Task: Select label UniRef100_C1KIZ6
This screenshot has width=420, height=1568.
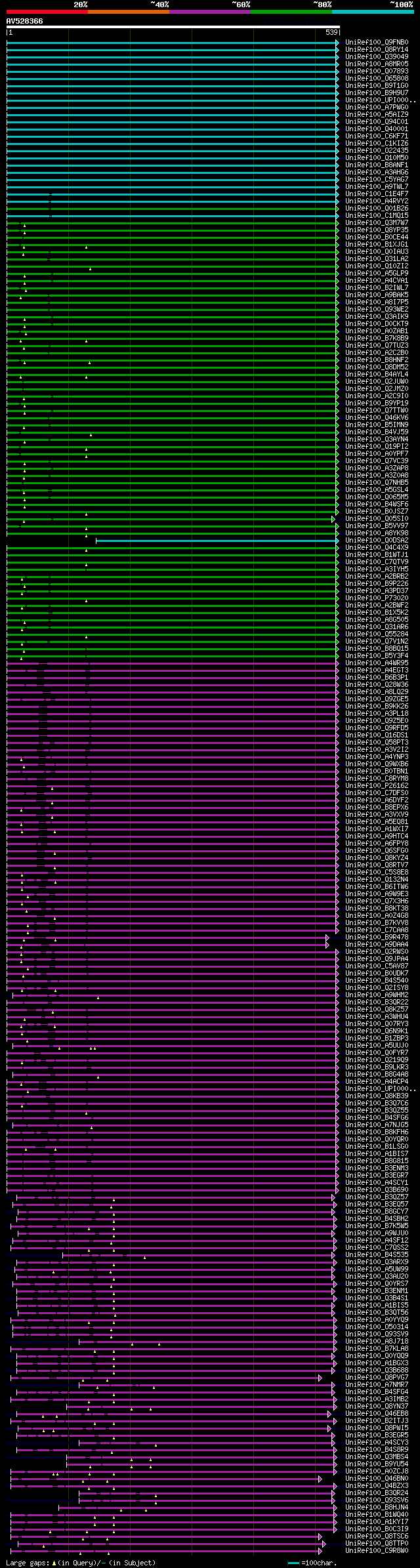Action: pyautogui.click(x=377, y=144)
